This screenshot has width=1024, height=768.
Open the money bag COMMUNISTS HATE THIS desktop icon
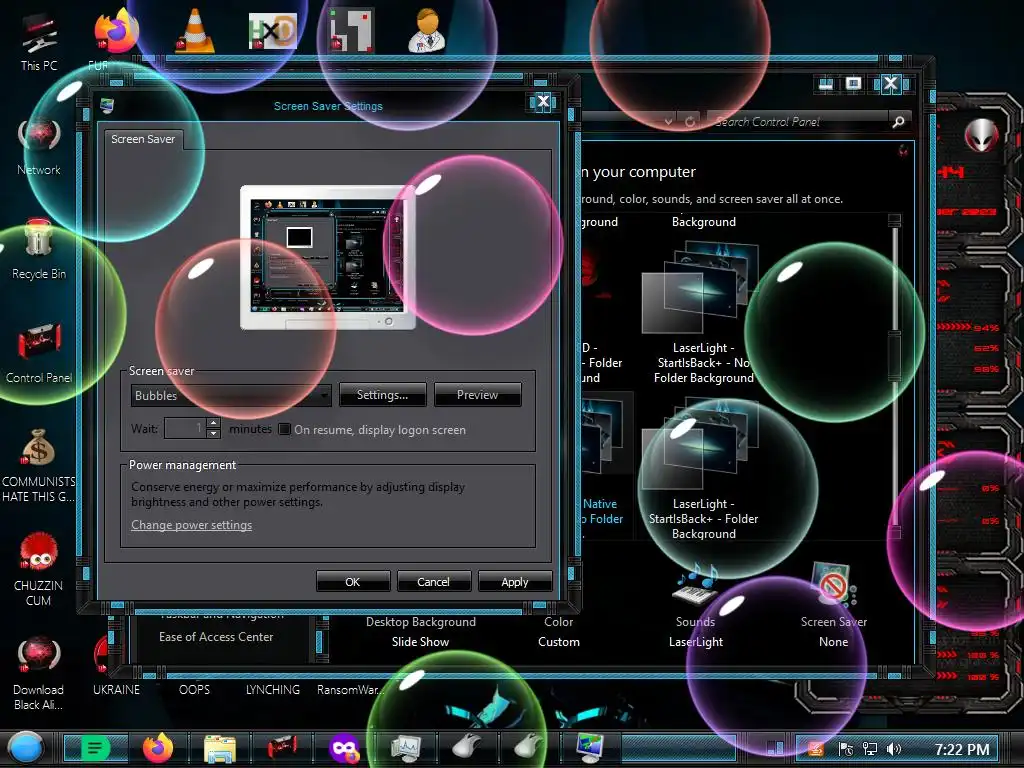point(39,464)
